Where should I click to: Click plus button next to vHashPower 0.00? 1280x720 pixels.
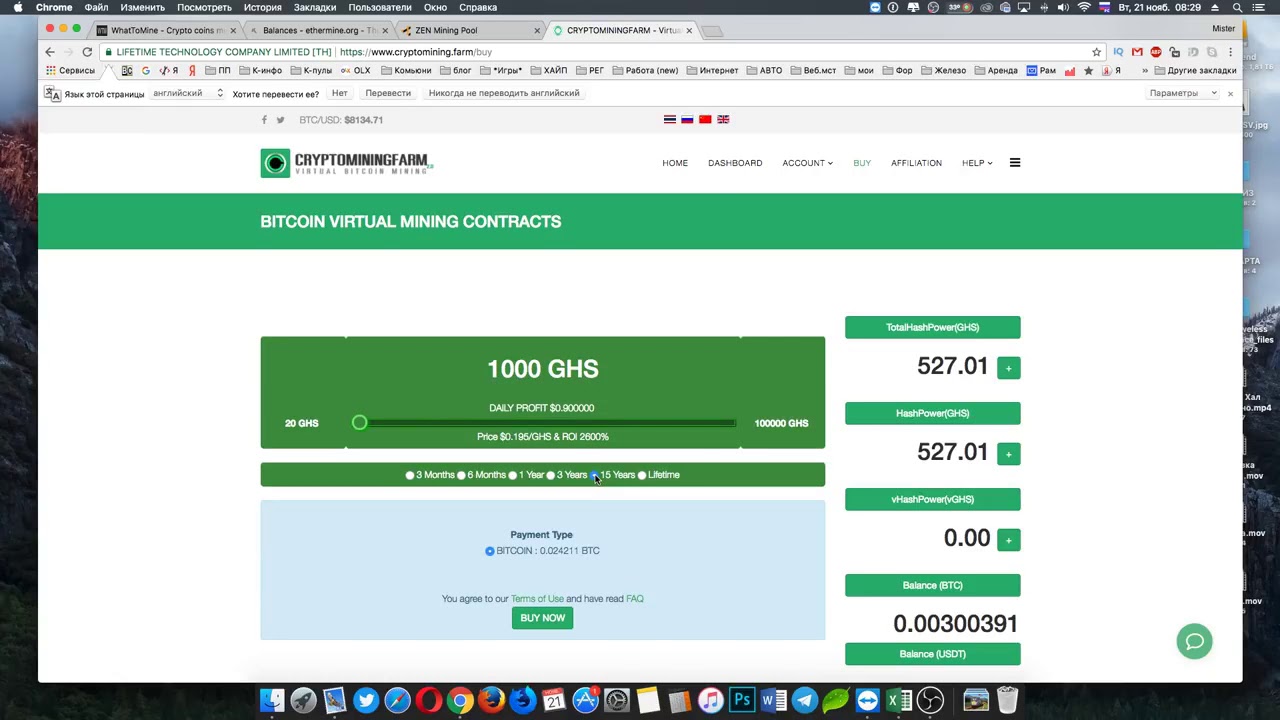pos(1008,540)
